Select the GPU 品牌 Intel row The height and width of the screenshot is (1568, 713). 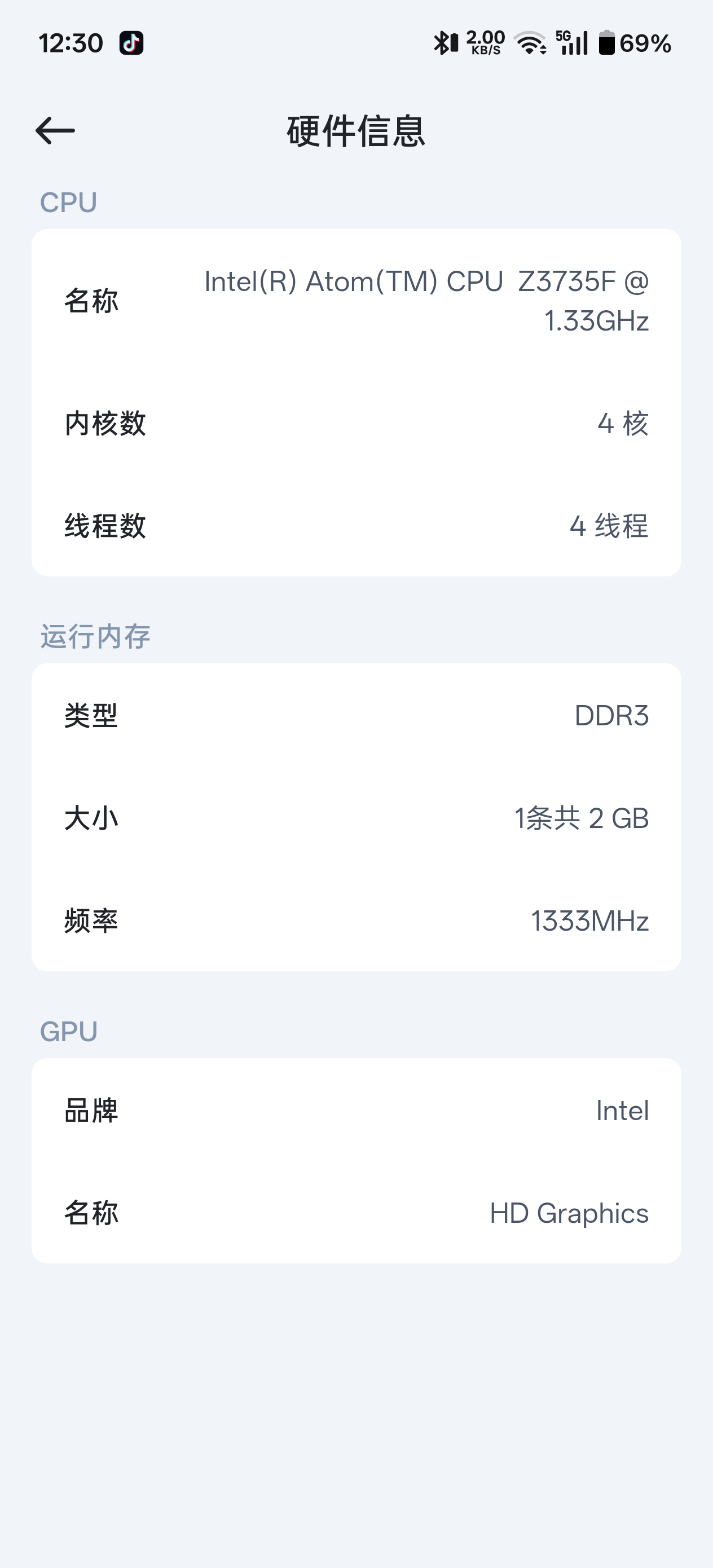click(x=356, y=1111)
